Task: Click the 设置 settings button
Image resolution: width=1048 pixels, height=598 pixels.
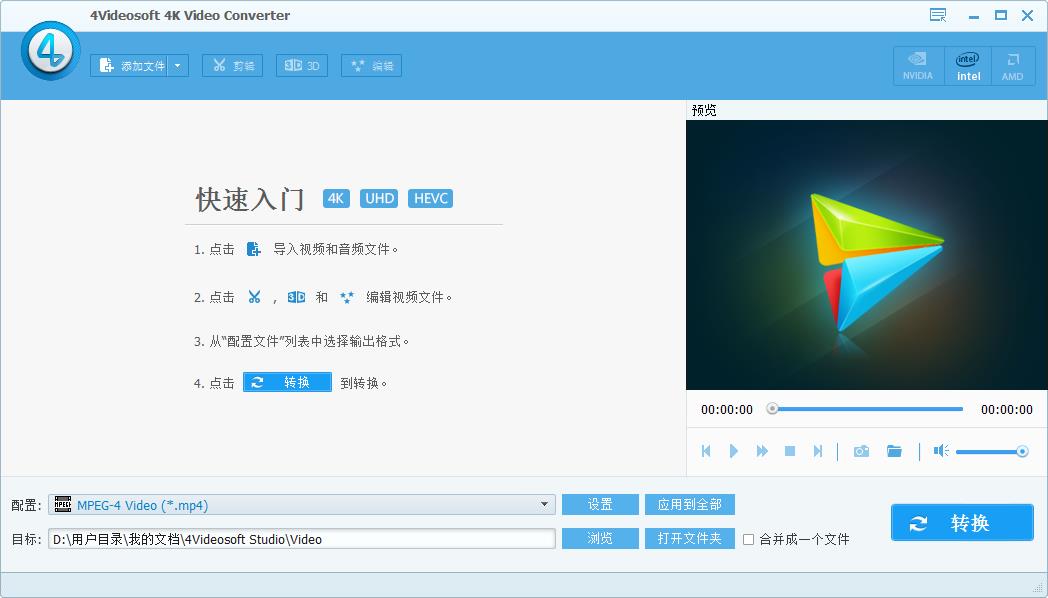Action: (600, 505)
